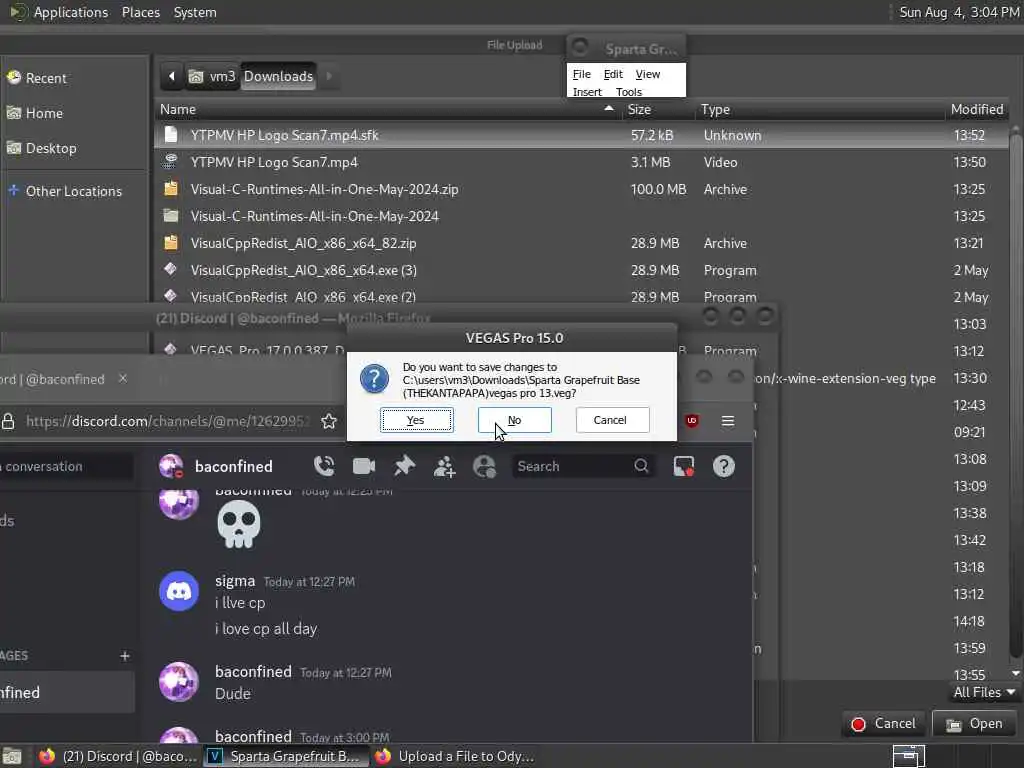Screen dimensions: 1024x768
Task: Open the System menu
Action: tap(195, 12)
